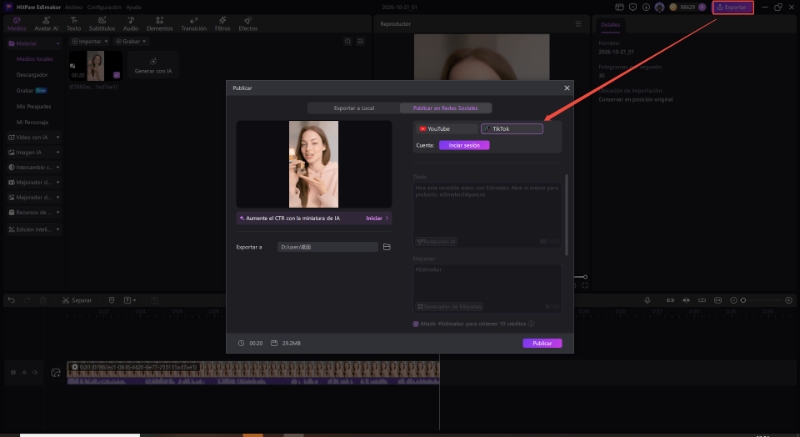Select the Texto tool

(73, 24)
